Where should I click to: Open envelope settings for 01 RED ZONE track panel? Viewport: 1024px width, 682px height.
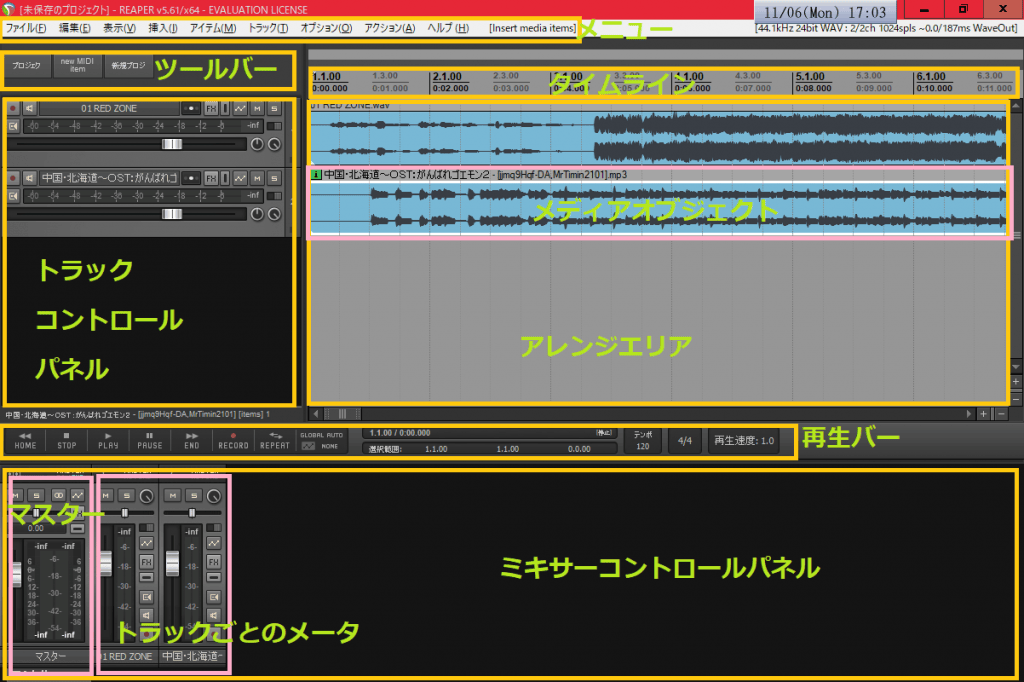point(240,108)
